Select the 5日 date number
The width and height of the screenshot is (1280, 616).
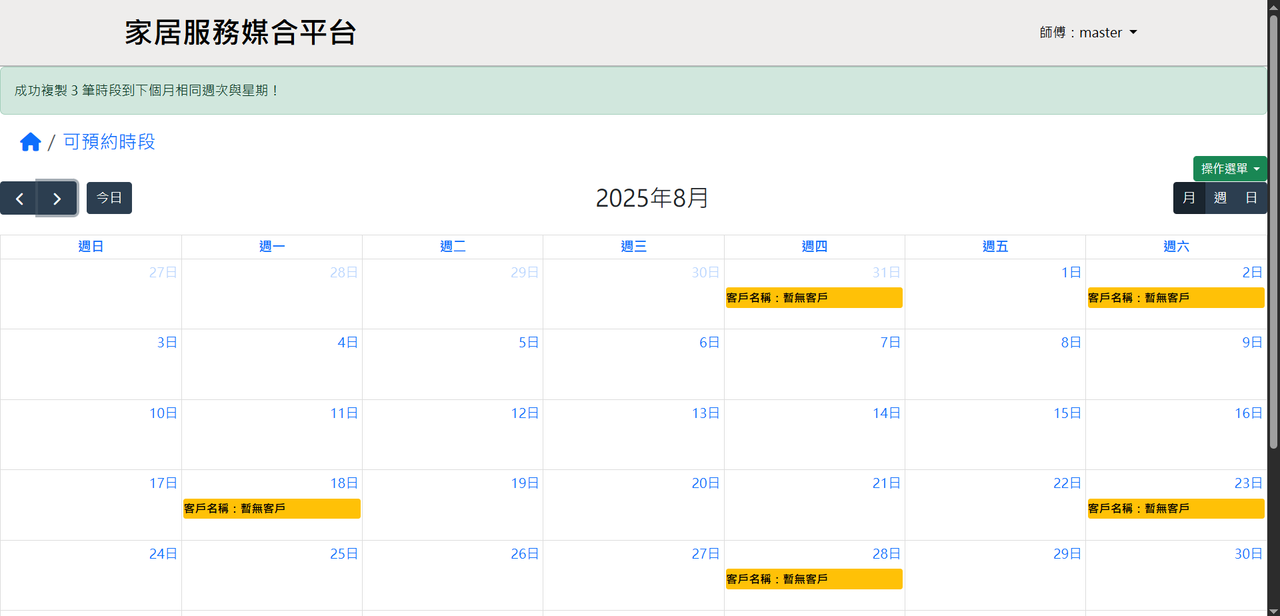tap(528, 342)
